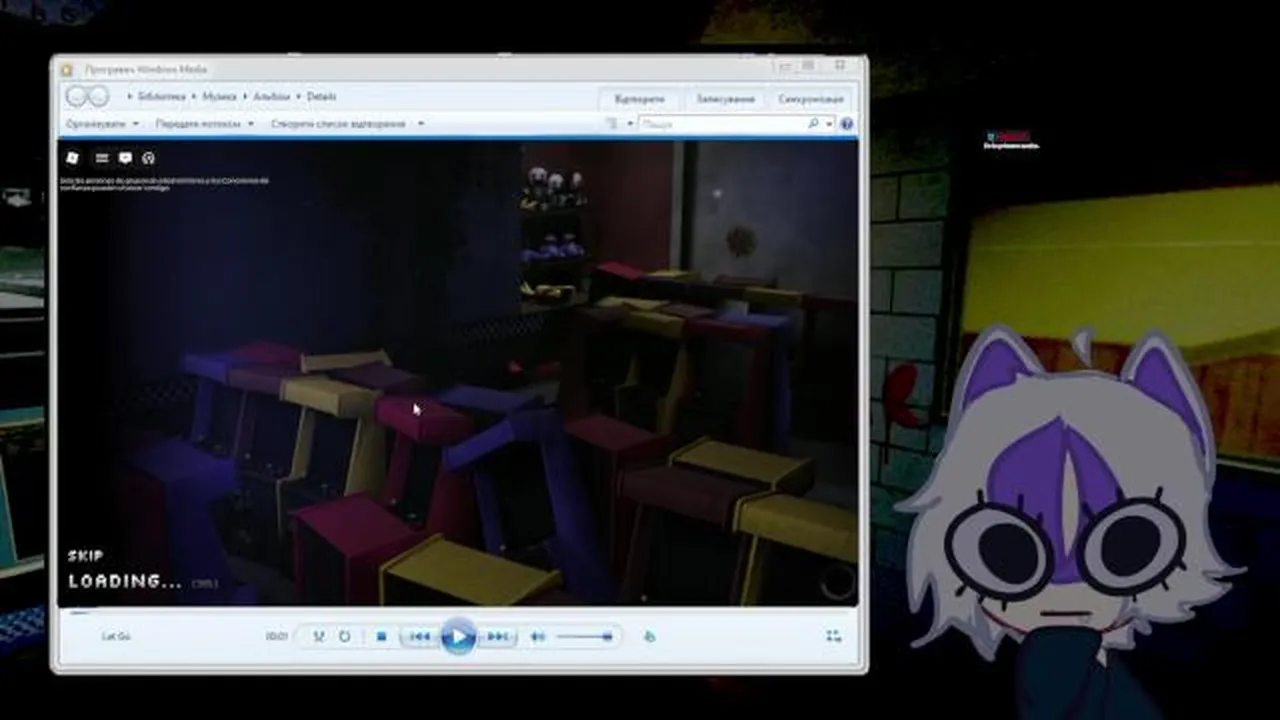Image resolution: width=1280 pixels, height=720 pixels.
Task: Open the view options icon left of search
Action: pyautogui.click(x=611, y=124)
